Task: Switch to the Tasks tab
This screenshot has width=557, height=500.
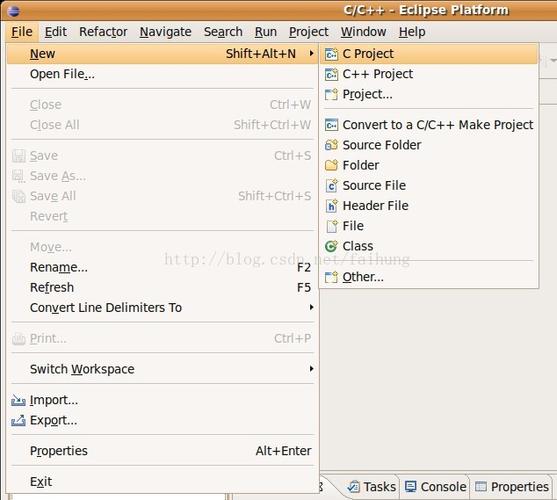Action: click(x=372, y=487)
